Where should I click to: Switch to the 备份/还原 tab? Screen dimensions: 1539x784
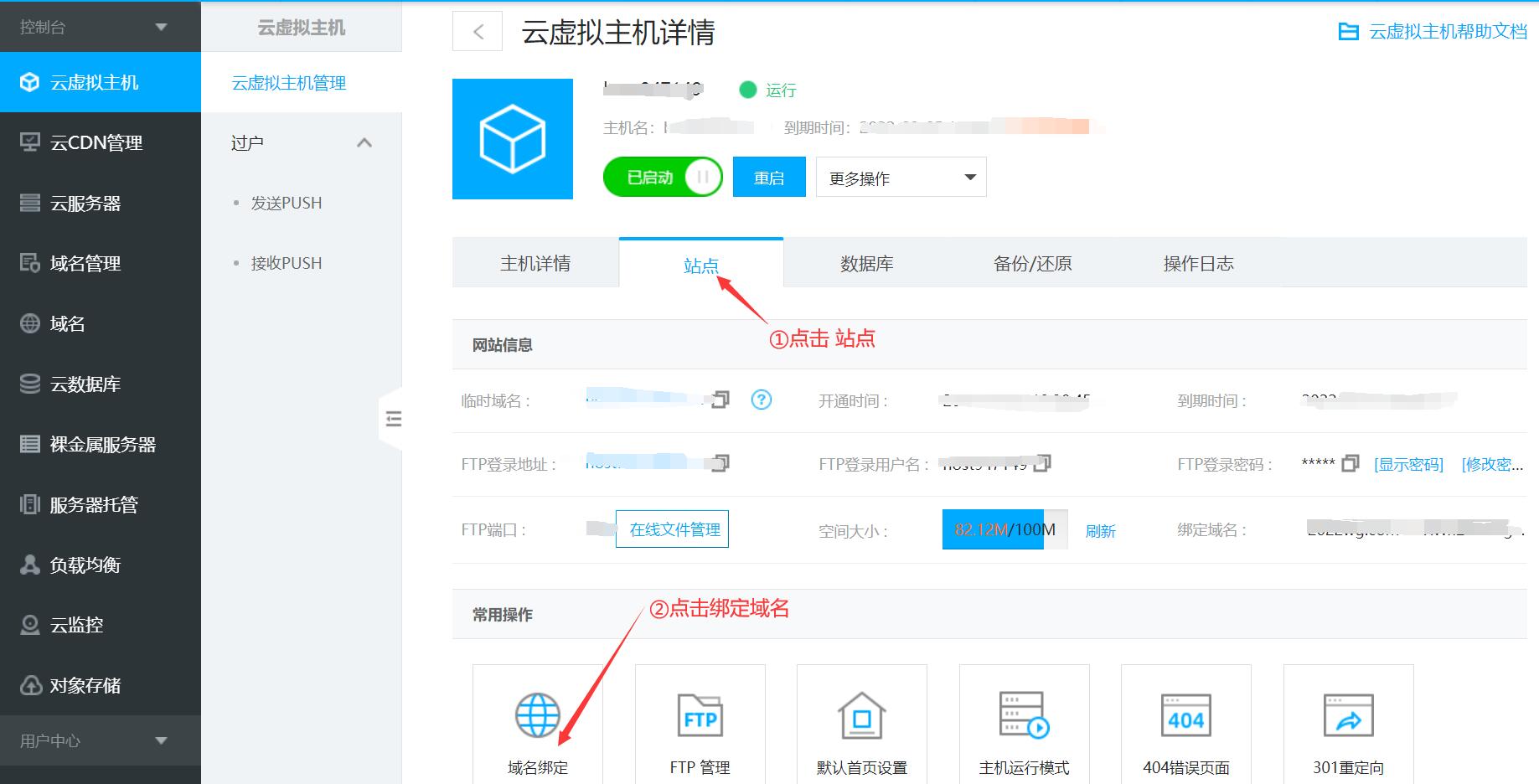pos(1031,262)
